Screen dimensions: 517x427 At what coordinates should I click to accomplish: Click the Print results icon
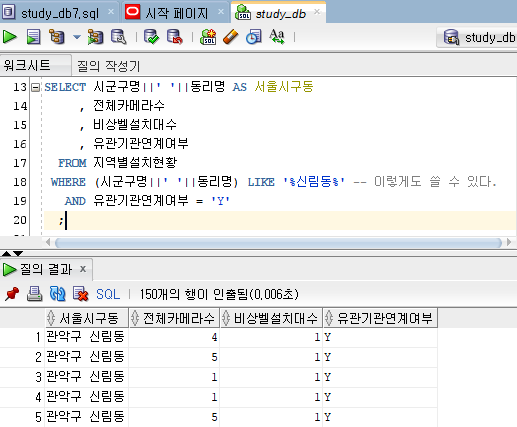click(35, 294)
